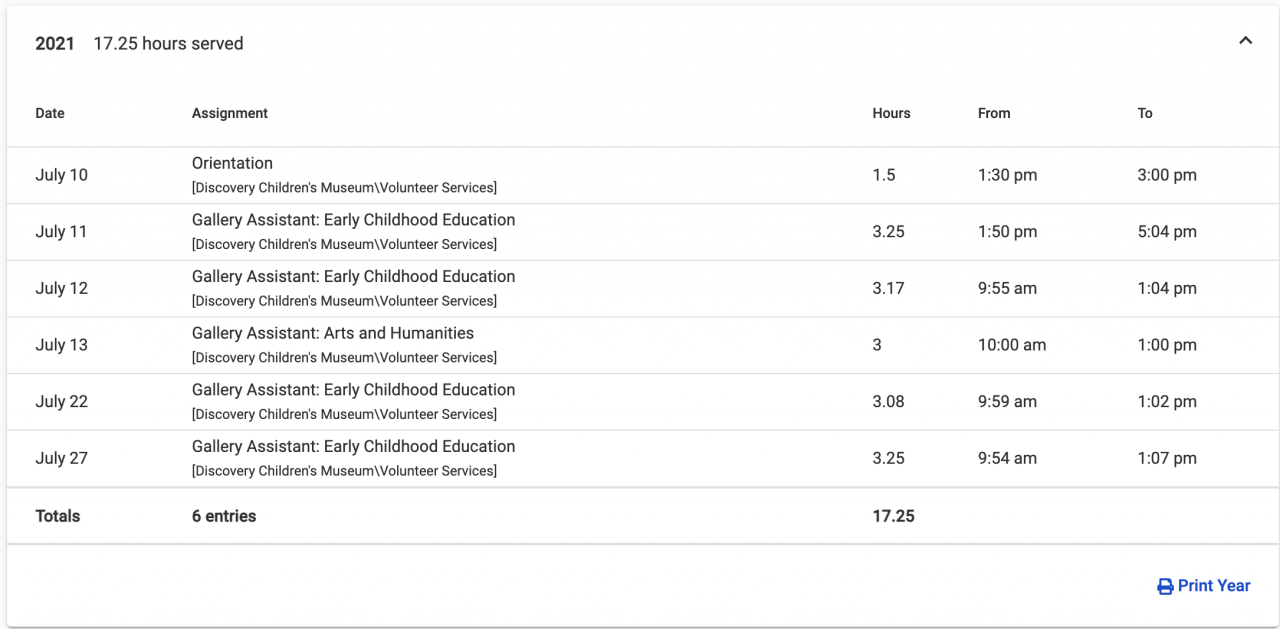Click the To column header
The height and width of the screenshot is (629, 1280).
click(x=1145, y=113)
